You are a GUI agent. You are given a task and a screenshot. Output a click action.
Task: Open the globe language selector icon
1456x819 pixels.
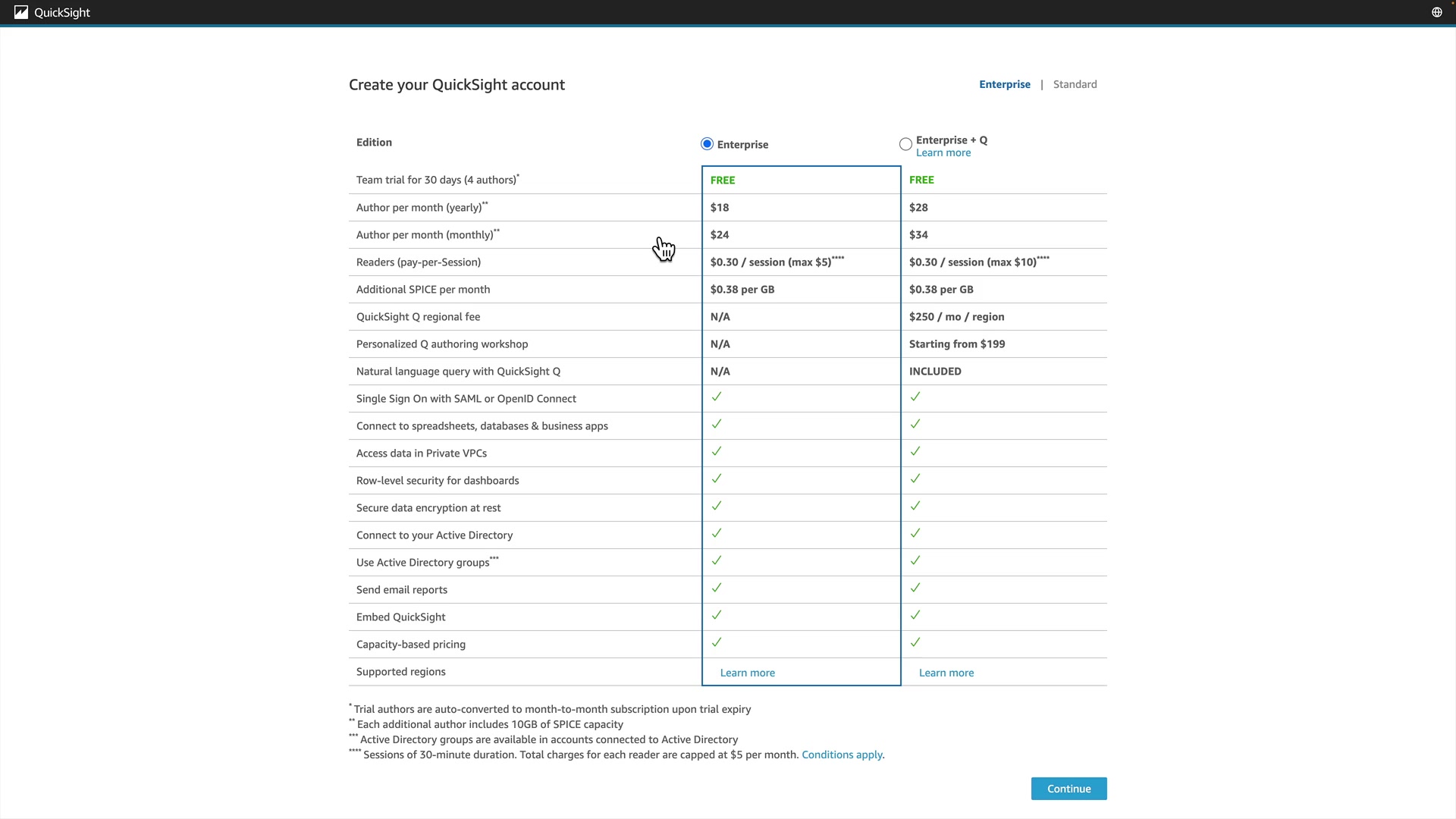click(1436, 12)
